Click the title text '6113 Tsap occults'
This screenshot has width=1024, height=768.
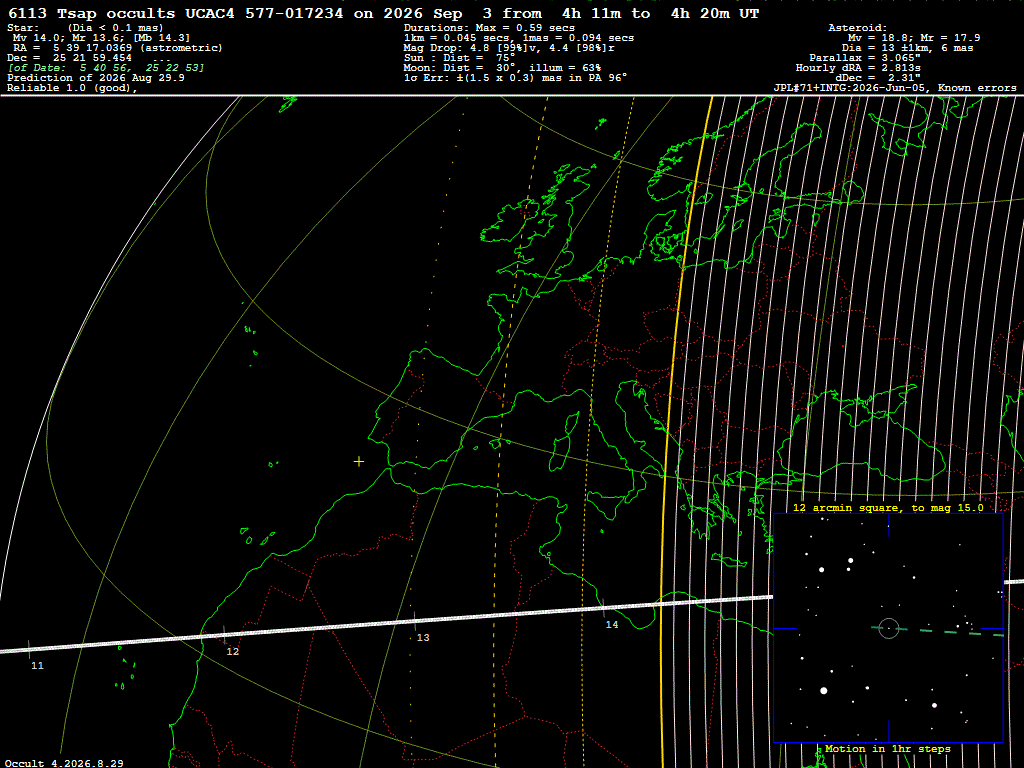91,13
